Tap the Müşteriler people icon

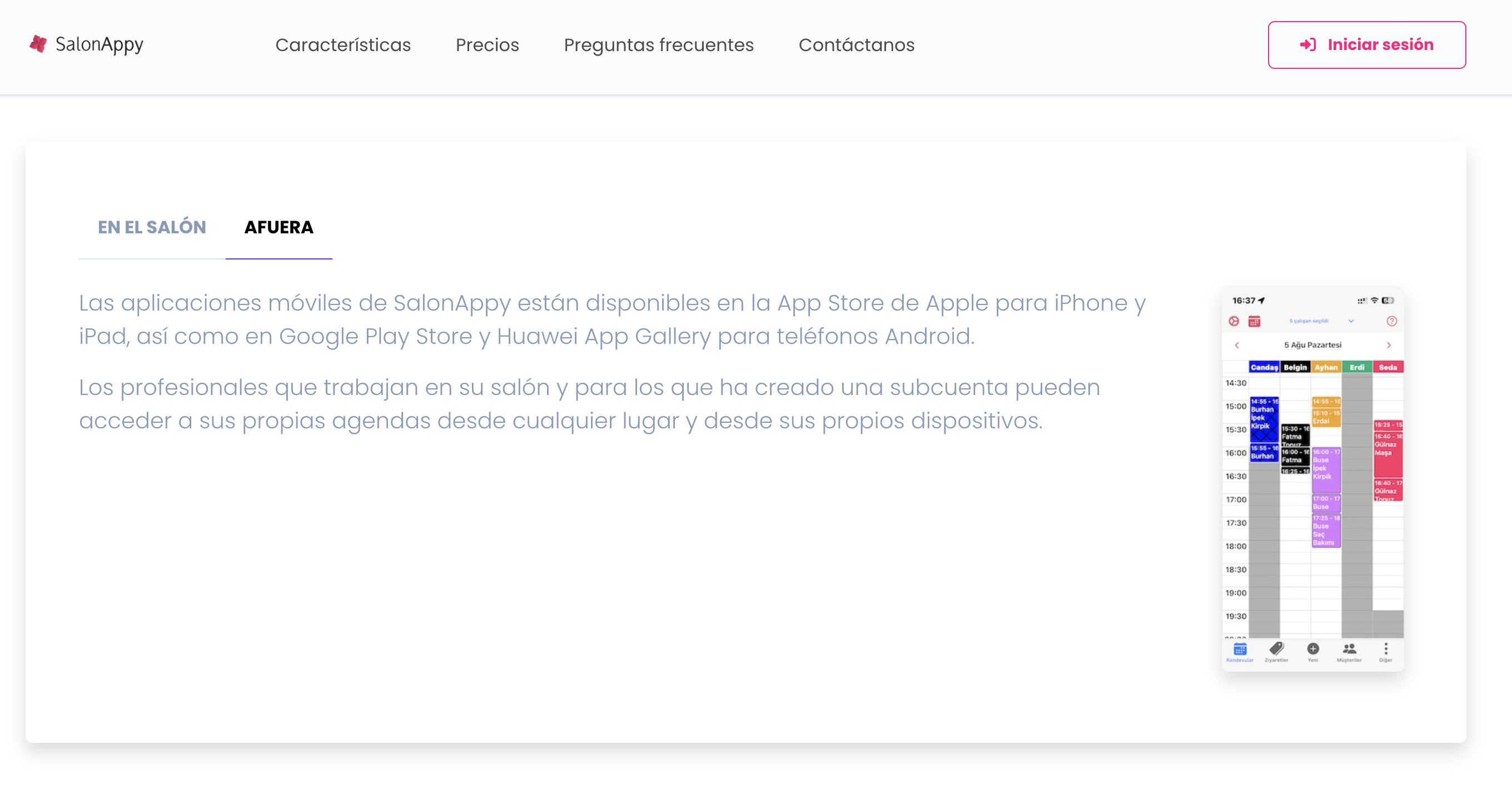click(1350, 649)
